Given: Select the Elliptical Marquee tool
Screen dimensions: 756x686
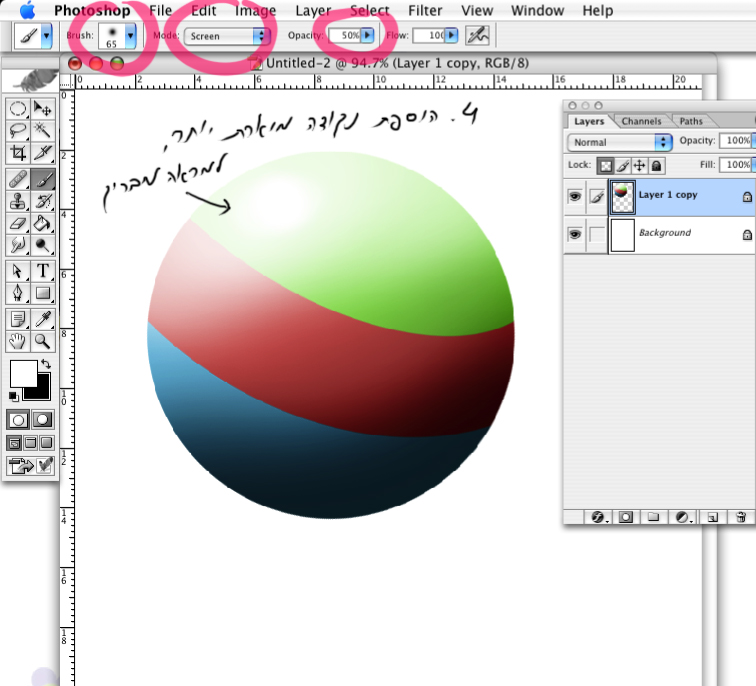Looking at the screenshot, I should pyautogui.click(x=18, y=109).
